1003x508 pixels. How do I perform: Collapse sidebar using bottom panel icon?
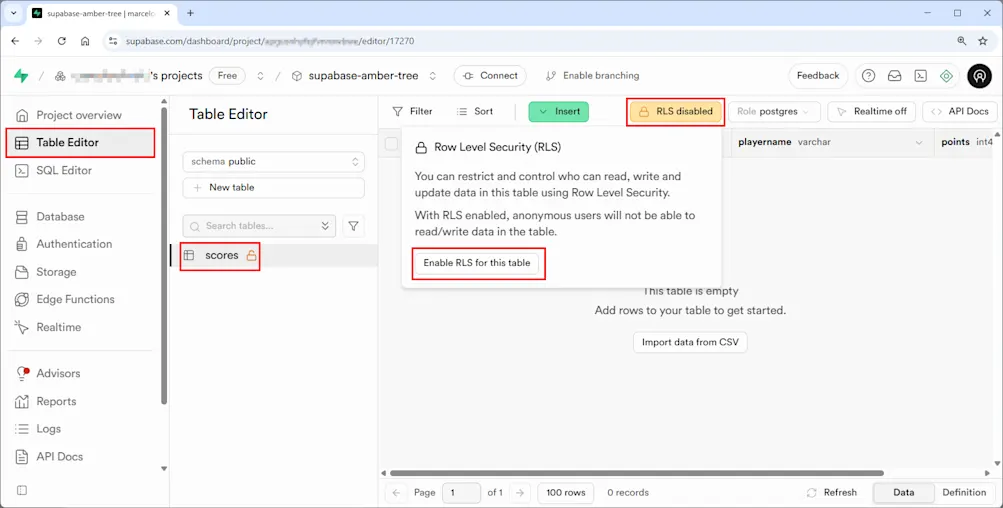coord(22,491)
